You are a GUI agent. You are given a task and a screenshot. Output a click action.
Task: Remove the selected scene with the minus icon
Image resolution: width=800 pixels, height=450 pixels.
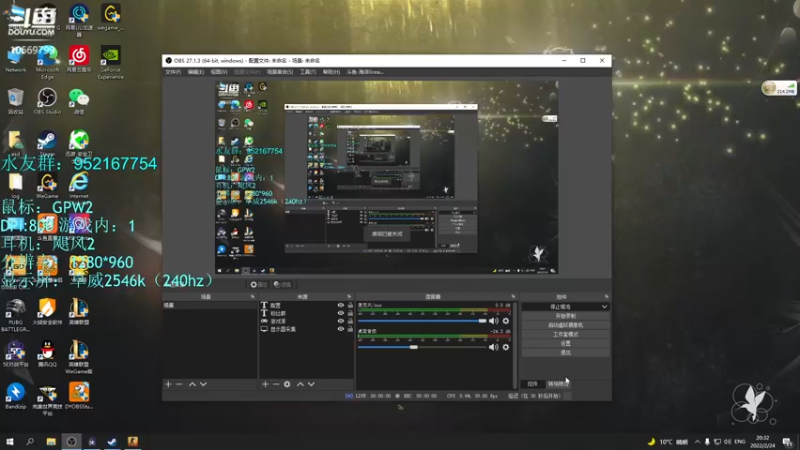(x=179, y=384)
